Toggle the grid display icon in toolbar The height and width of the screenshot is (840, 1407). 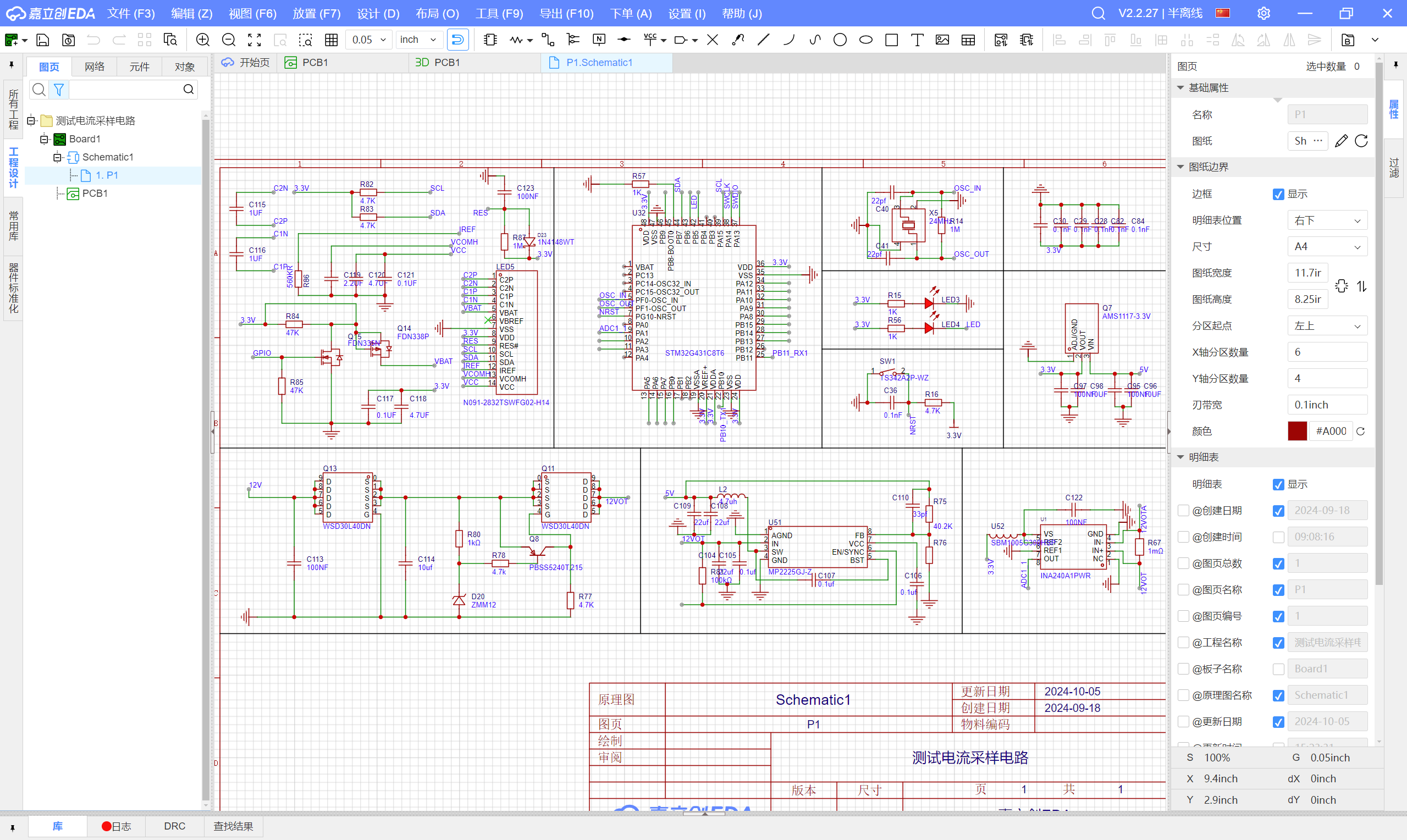332,40
